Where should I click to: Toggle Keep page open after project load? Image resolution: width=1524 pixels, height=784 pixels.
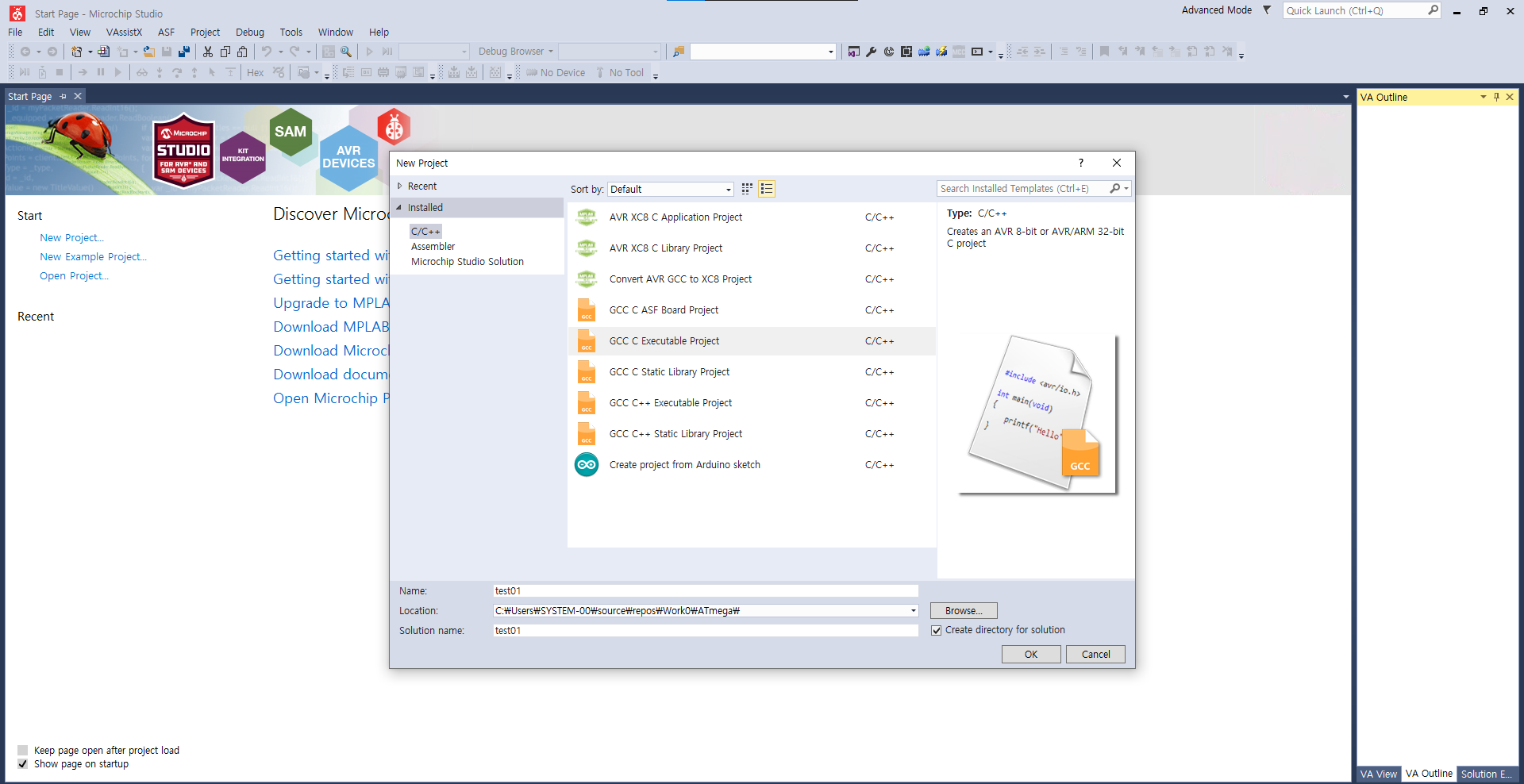[22, 751]
